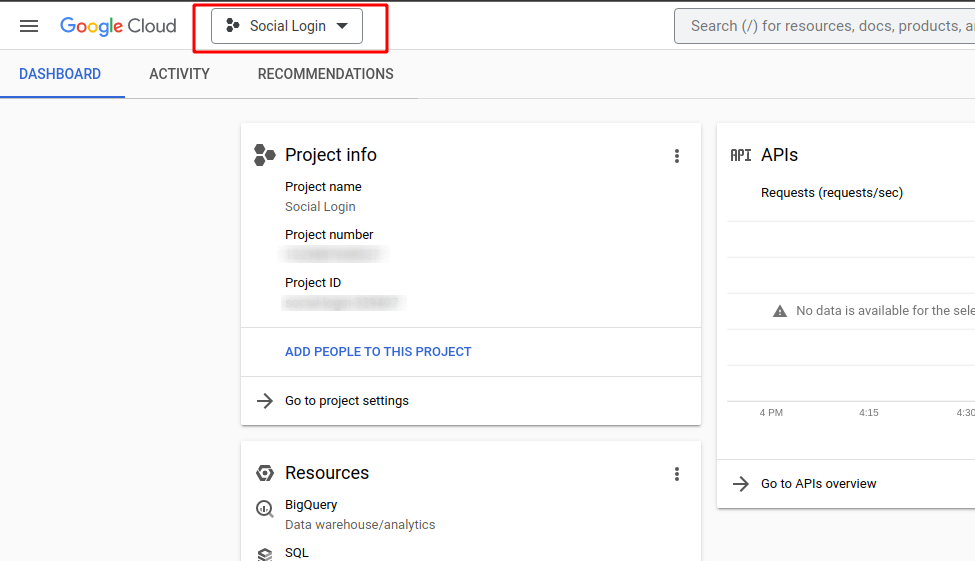Screen dimensions: 975x561
Task: Click the BigQuery magnifier icon
Action: 265,509
